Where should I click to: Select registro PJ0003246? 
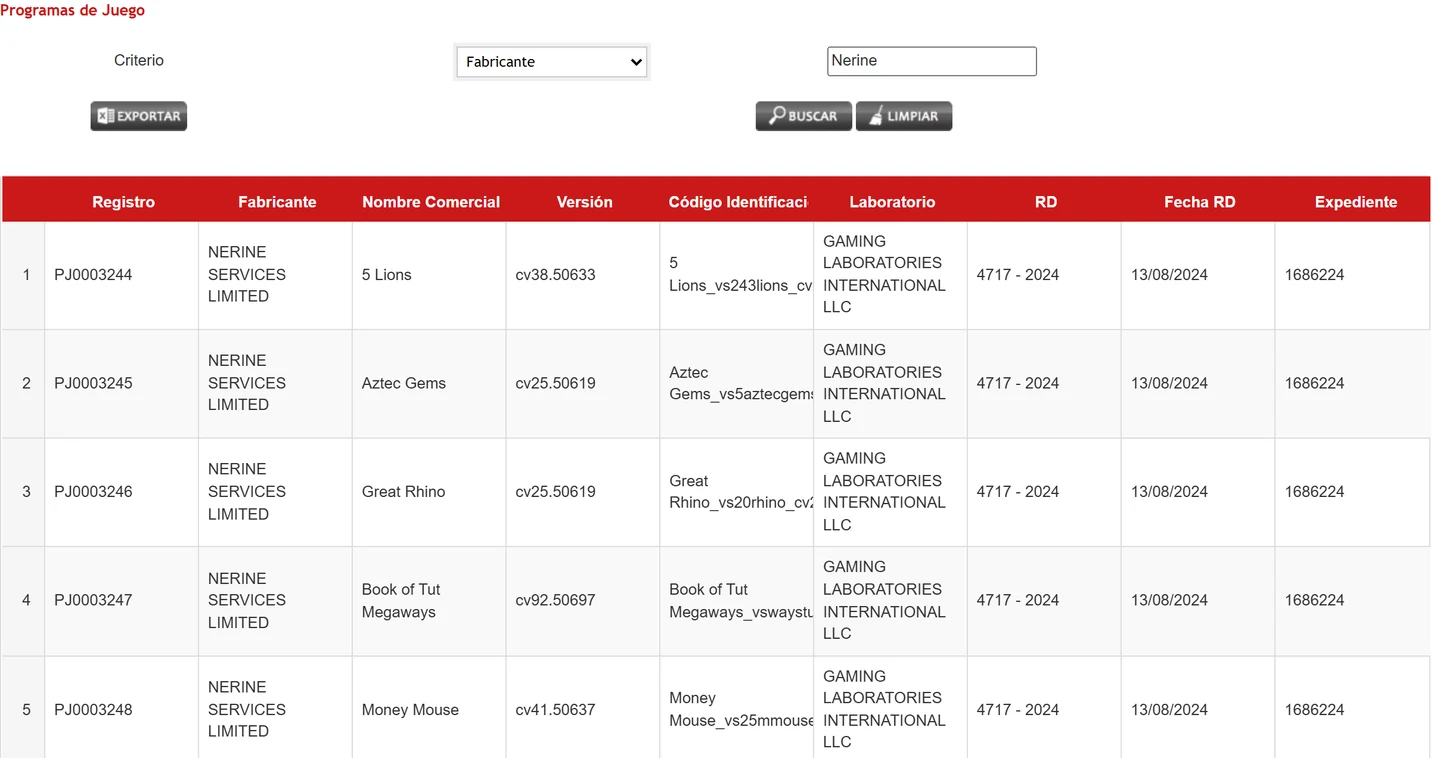pos(93,492)
